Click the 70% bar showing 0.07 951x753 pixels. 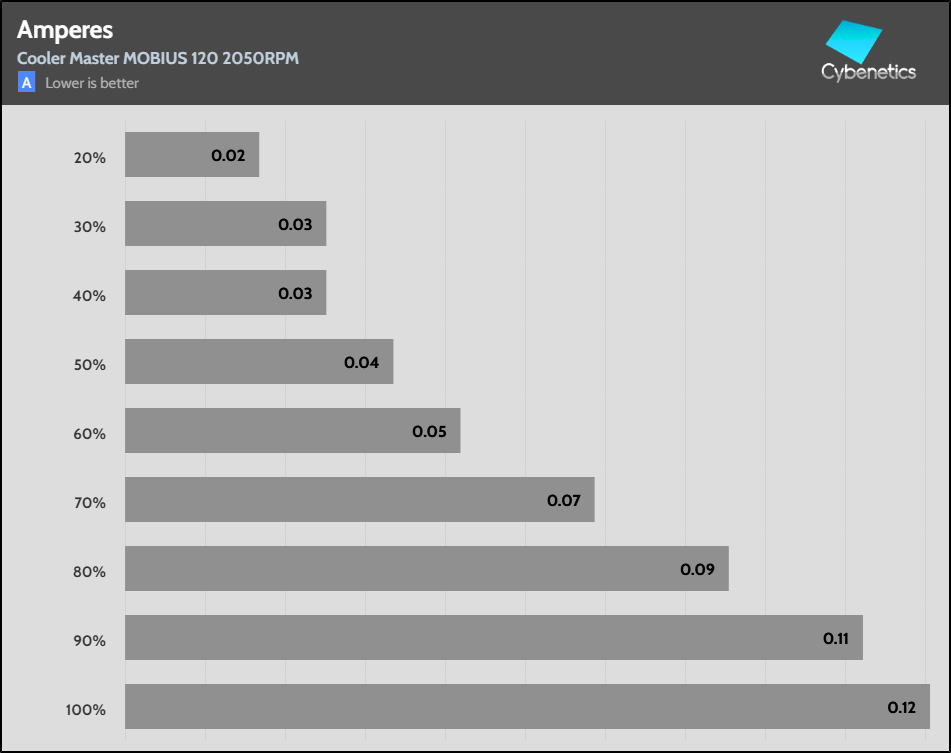359,500
